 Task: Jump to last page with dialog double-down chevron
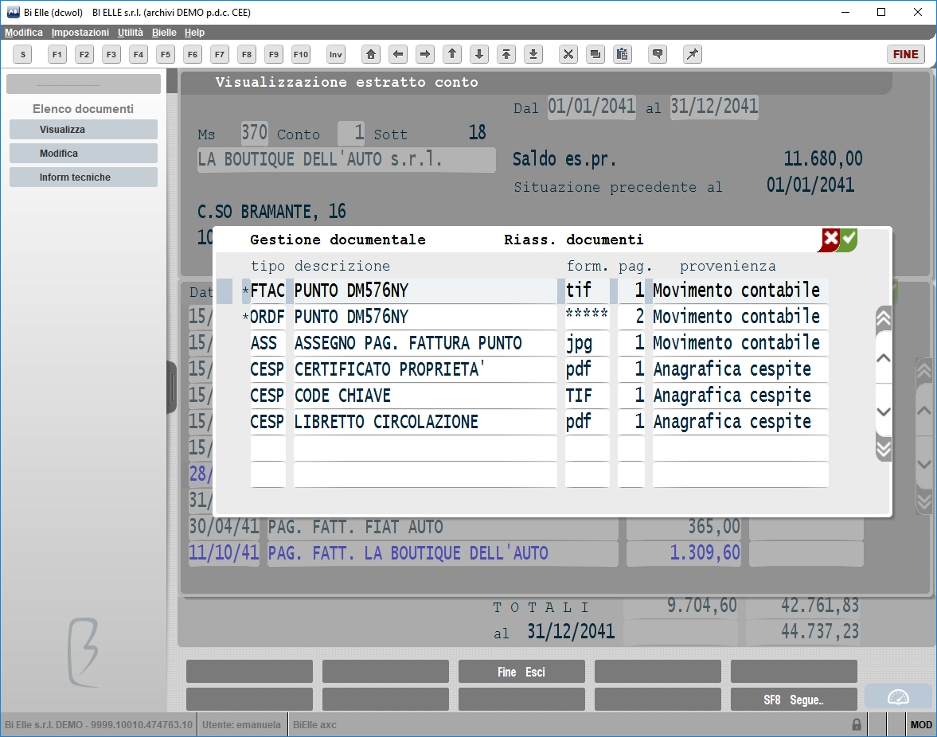click(x=883, y=449)
